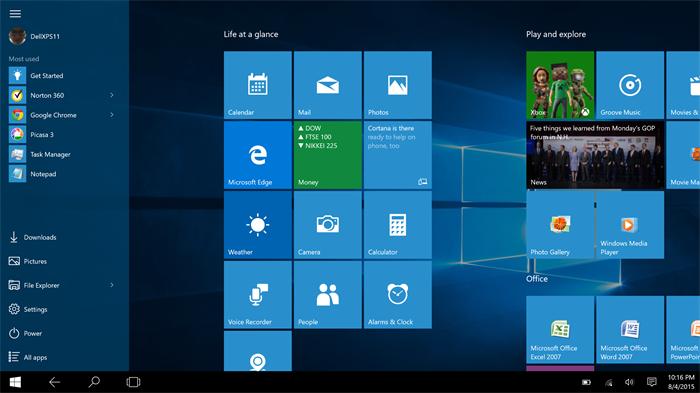Open the network icon in system tray
The image size is (700, 393).
click(x=608, y=382)
